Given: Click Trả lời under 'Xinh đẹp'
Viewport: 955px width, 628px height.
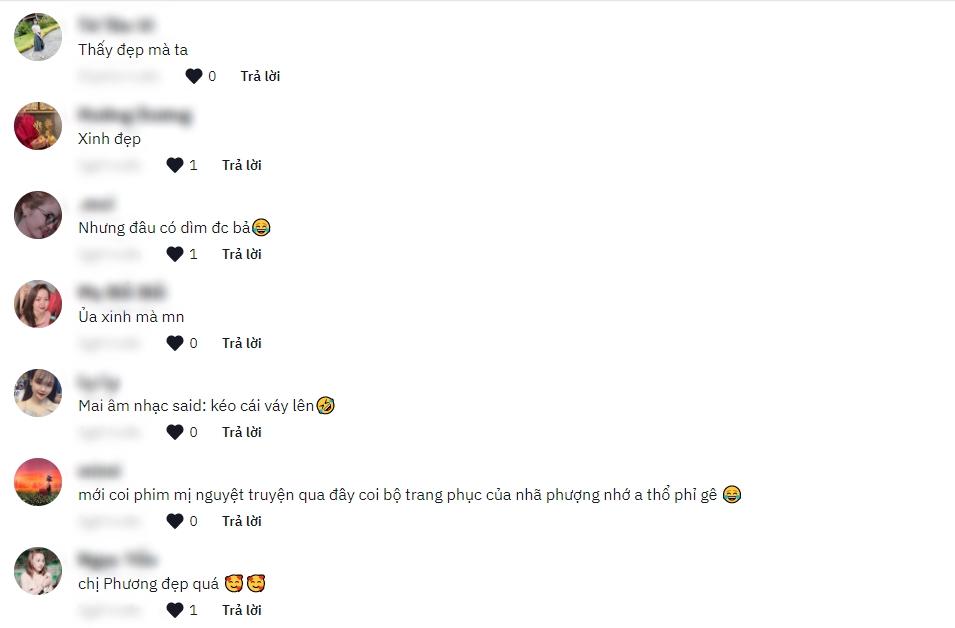Looking at the screenshot, I should click(x=242, y=165).
